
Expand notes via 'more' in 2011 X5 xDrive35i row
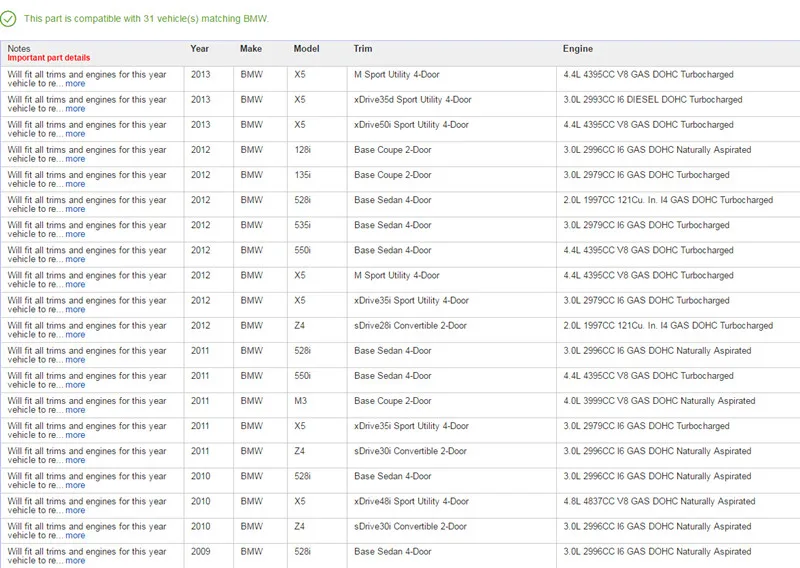(75, 435)
